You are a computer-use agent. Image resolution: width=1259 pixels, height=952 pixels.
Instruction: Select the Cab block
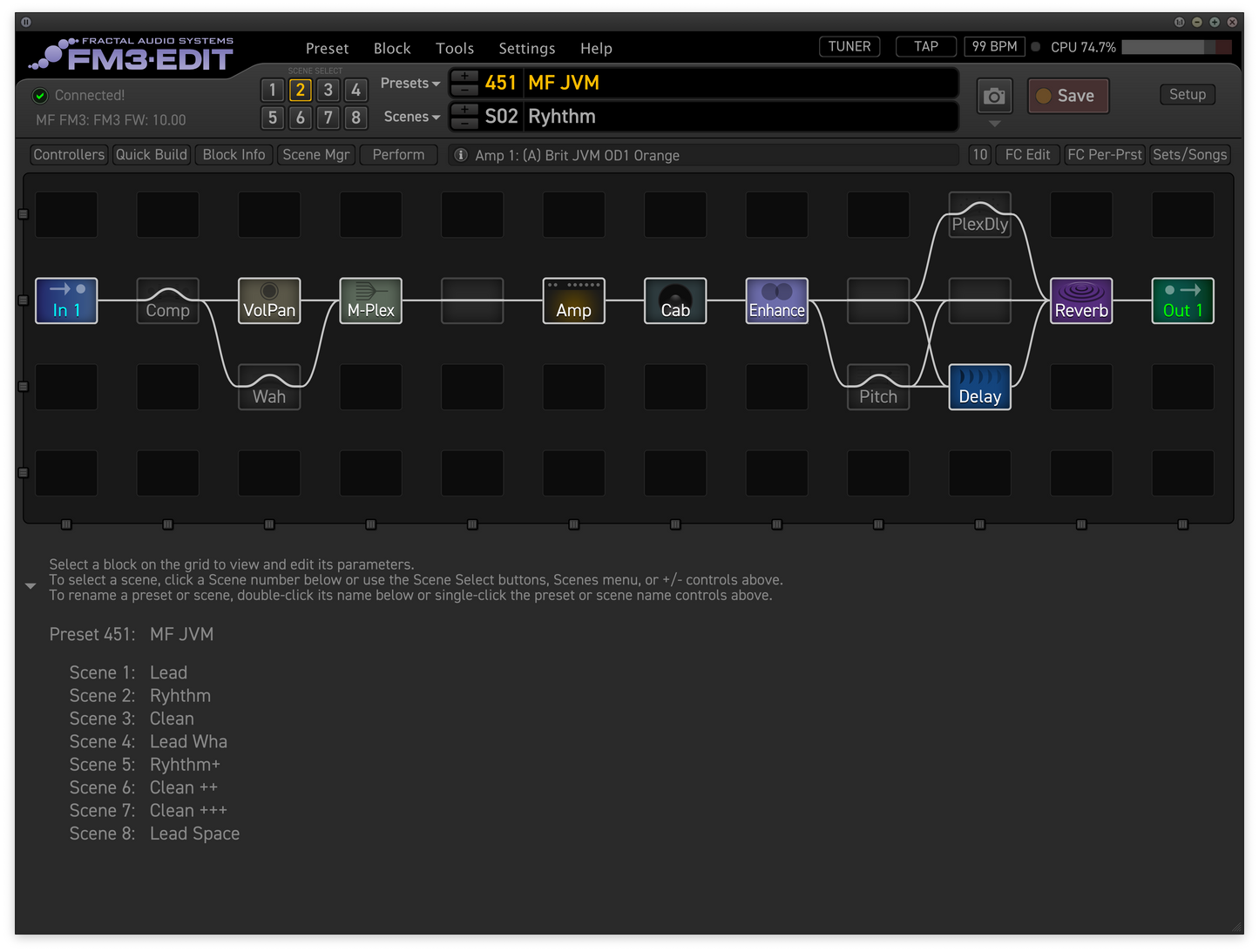tap(674, 300)
